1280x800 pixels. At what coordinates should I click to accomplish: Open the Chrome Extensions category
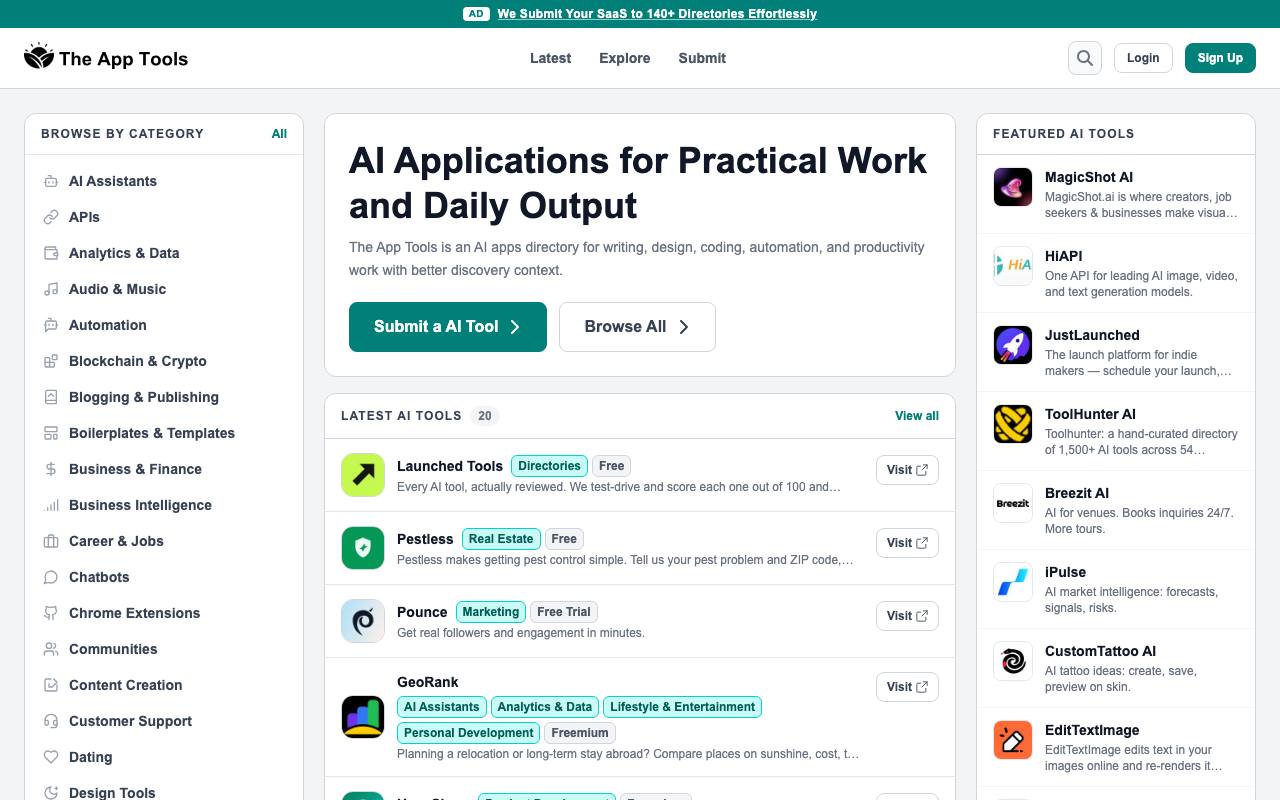click(135, 613)
